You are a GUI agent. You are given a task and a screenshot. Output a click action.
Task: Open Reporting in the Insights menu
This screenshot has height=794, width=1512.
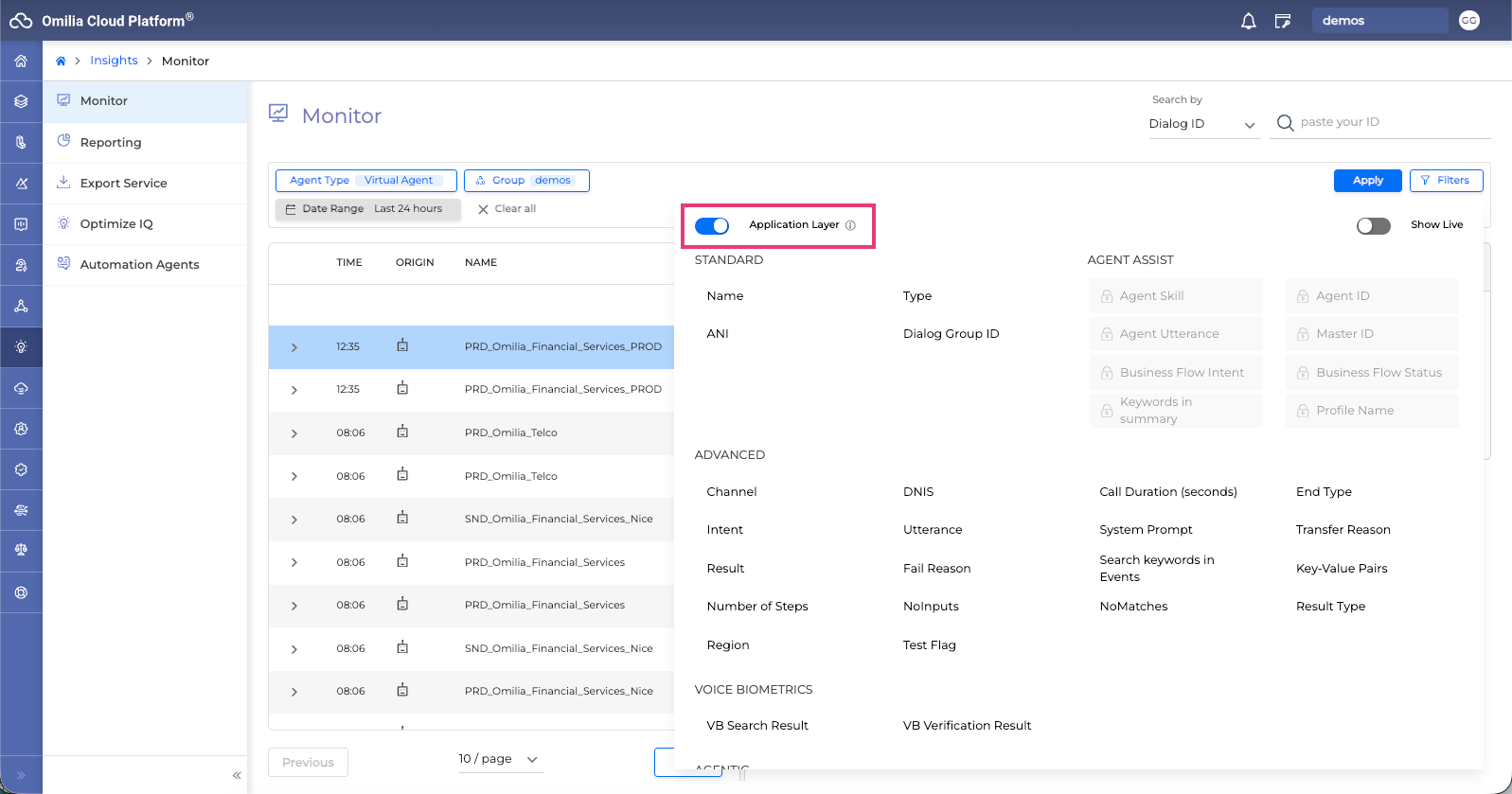pos(145,142)
